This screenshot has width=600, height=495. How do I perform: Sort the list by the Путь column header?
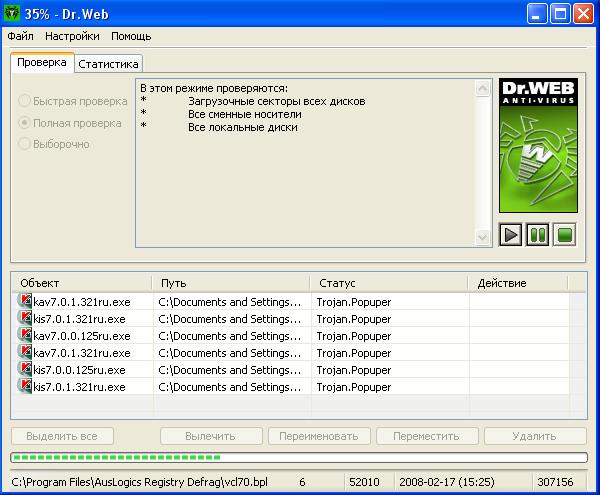231,283
